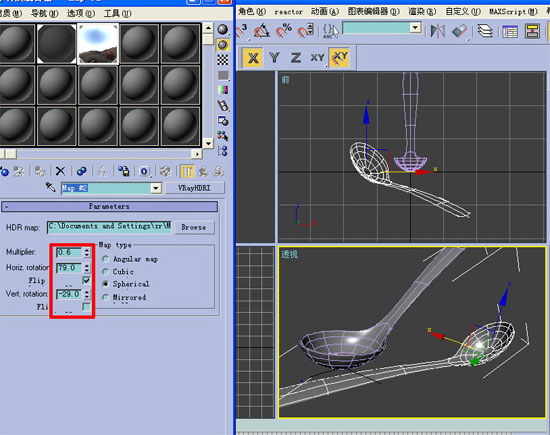The image size is (550, 435).
Task: Open the Layer Manager icon
Action: tap(485, 31)
